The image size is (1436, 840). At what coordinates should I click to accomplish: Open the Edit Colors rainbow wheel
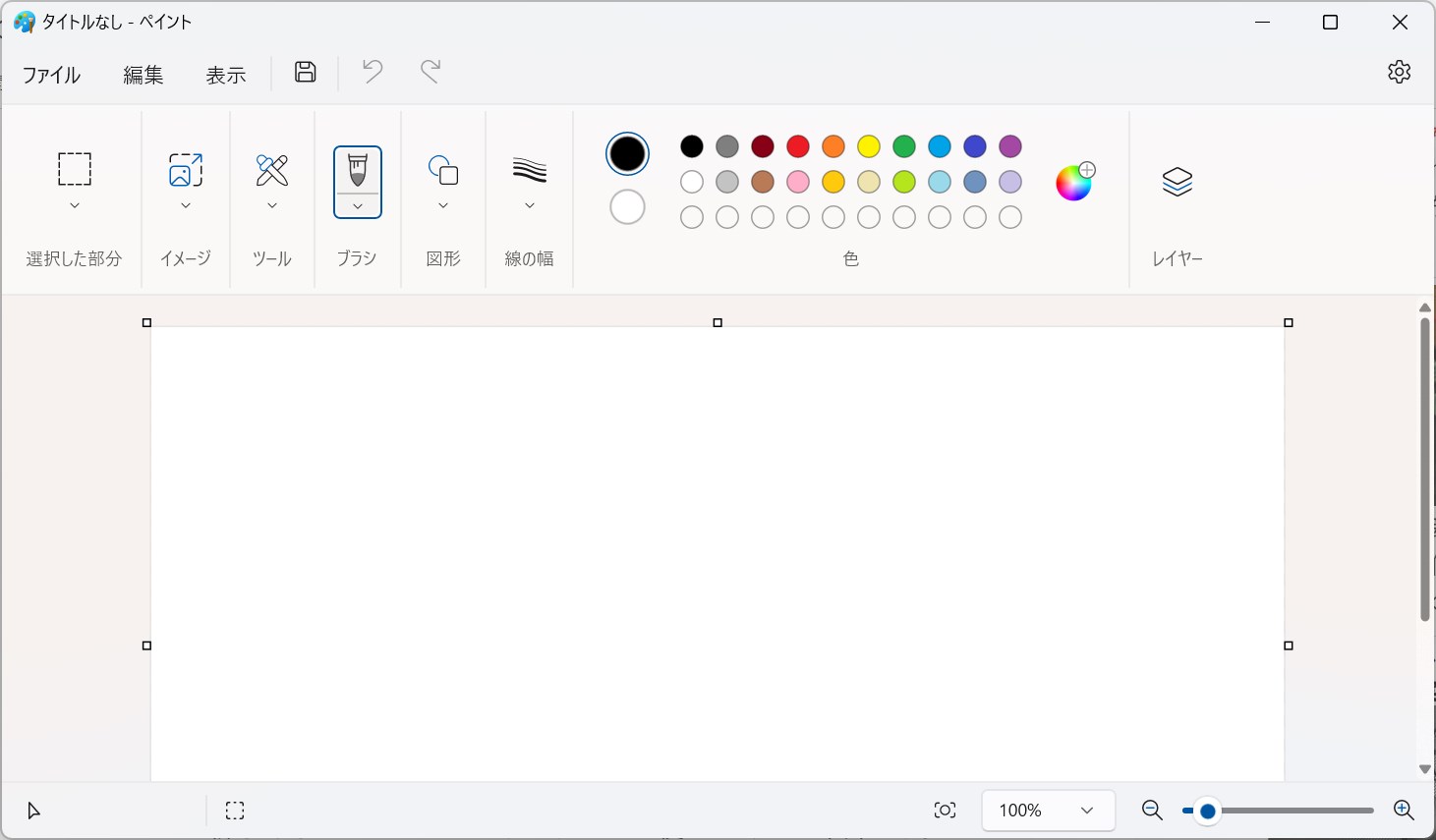click(x=1073, y=183)
